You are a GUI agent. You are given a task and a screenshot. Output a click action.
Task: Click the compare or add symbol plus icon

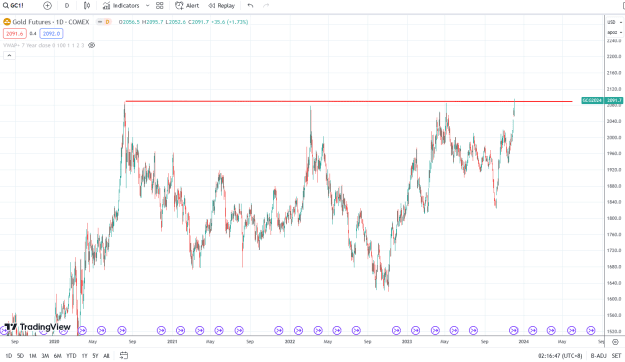pos(47,6)
